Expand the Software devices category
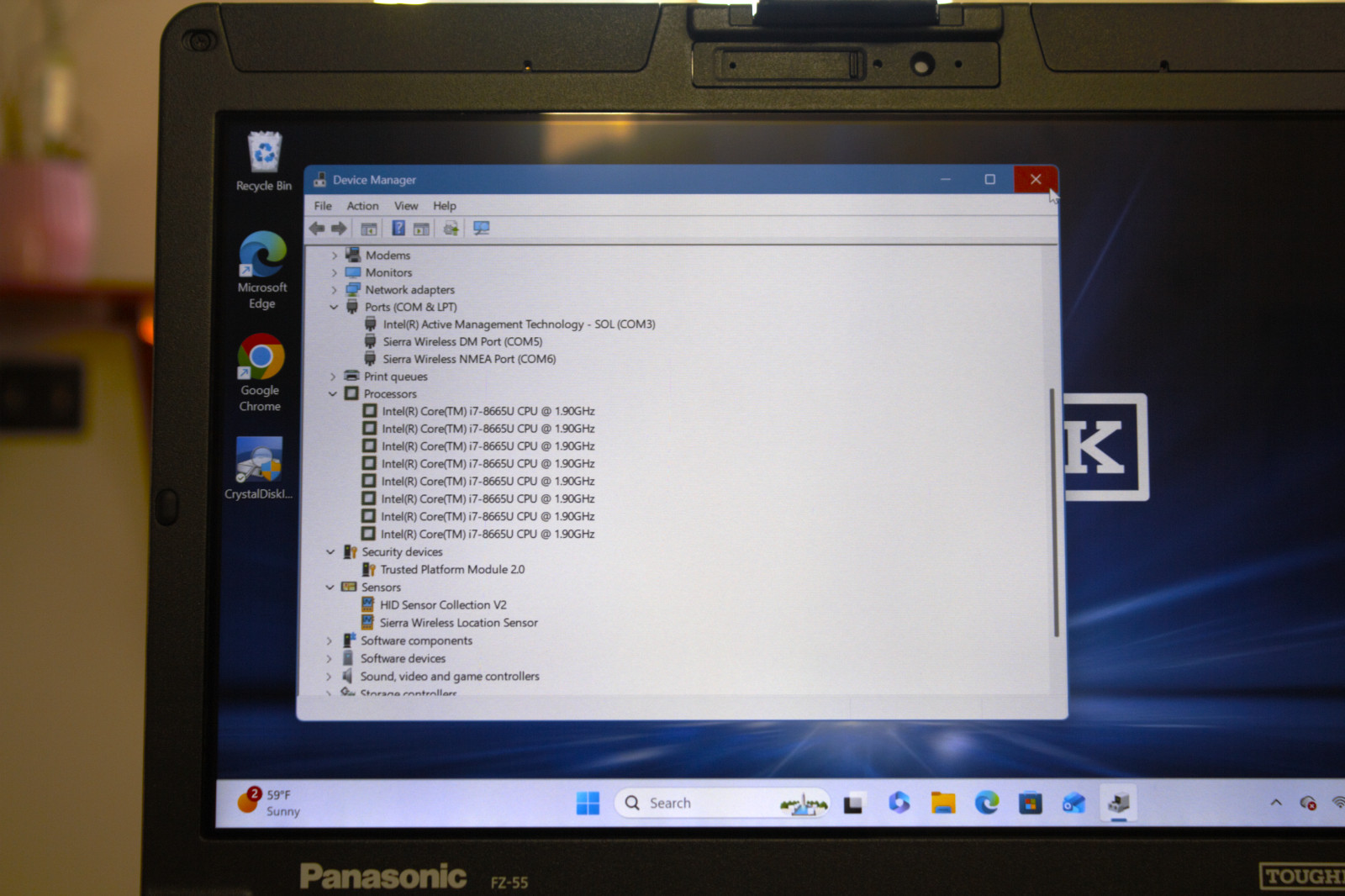The height and width of the screenshot is (896, 1345). pyautogui.click(x=329, y=659)
